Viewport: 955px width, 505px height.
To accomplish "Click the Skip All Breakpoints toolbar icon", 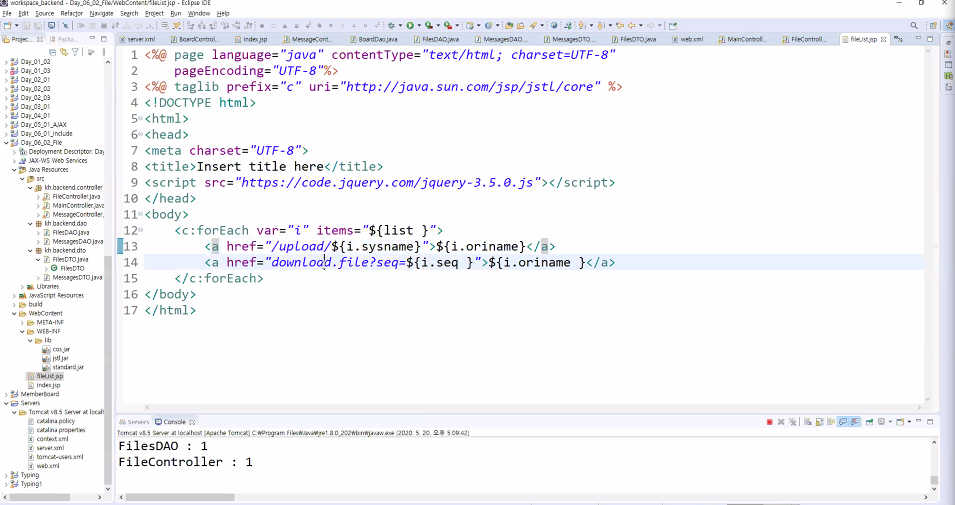I will 65,26.
